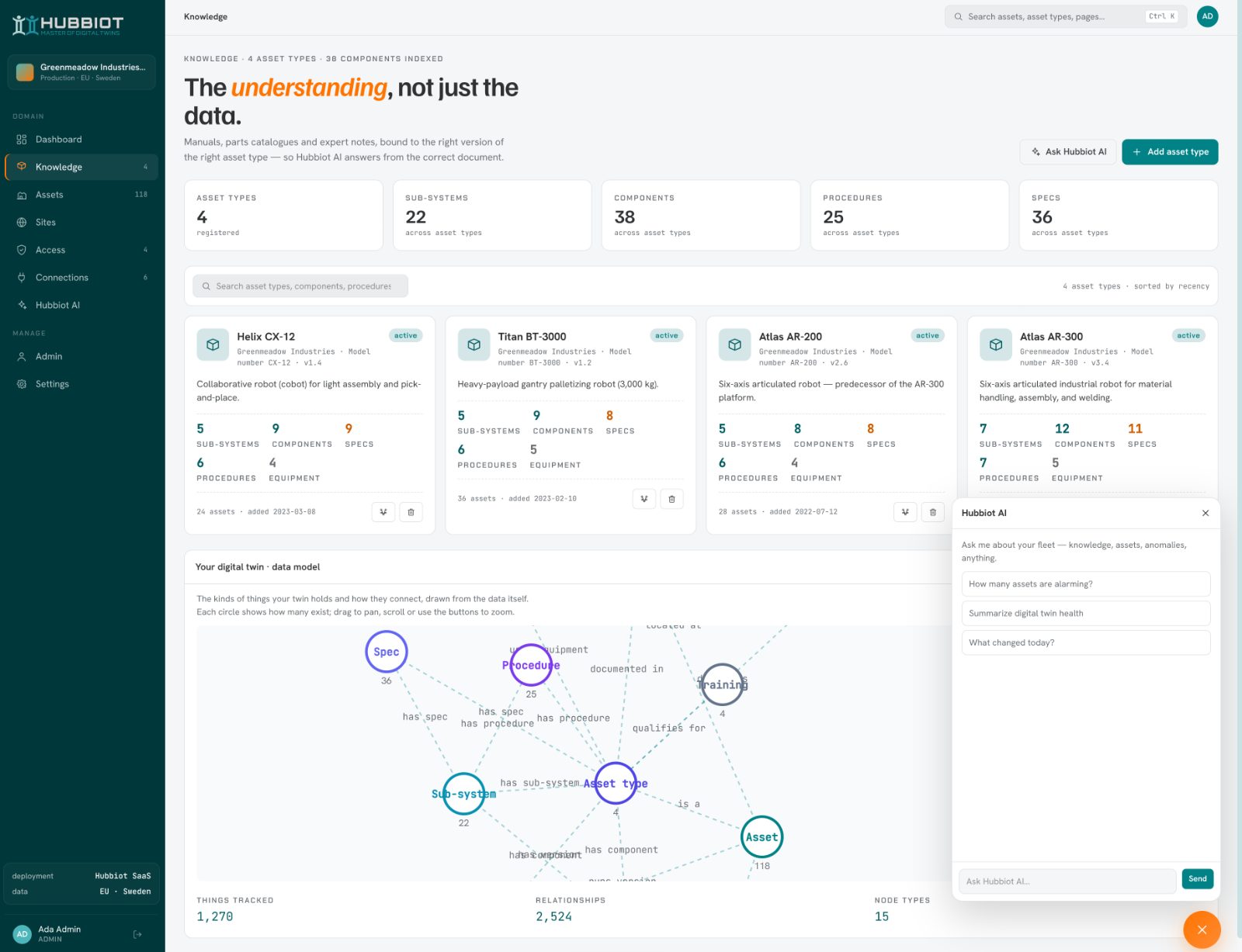Click the orange floating chat close button

1202,929
